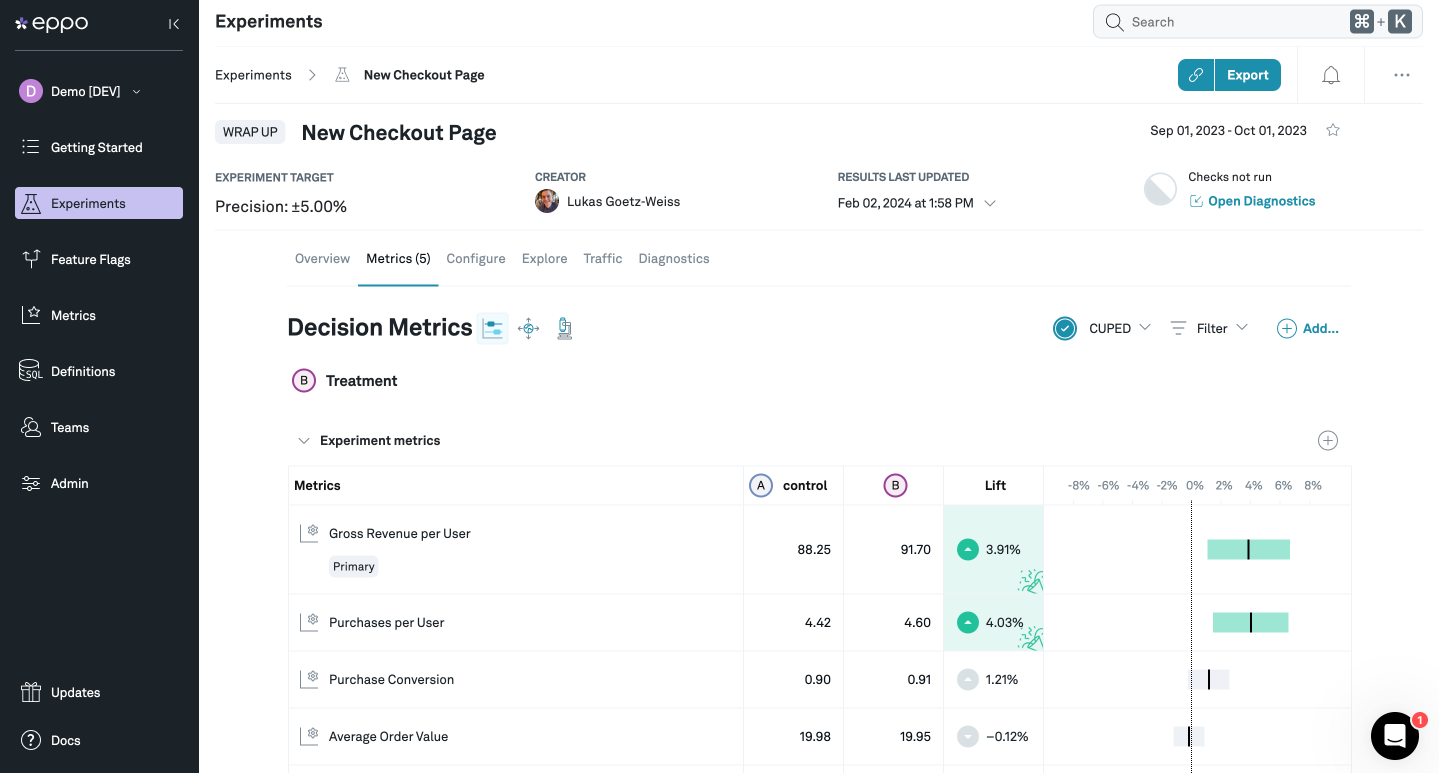1440x773 pixels.
Task: Star the New Checkout Page experiment
Action: (1332, 131)
